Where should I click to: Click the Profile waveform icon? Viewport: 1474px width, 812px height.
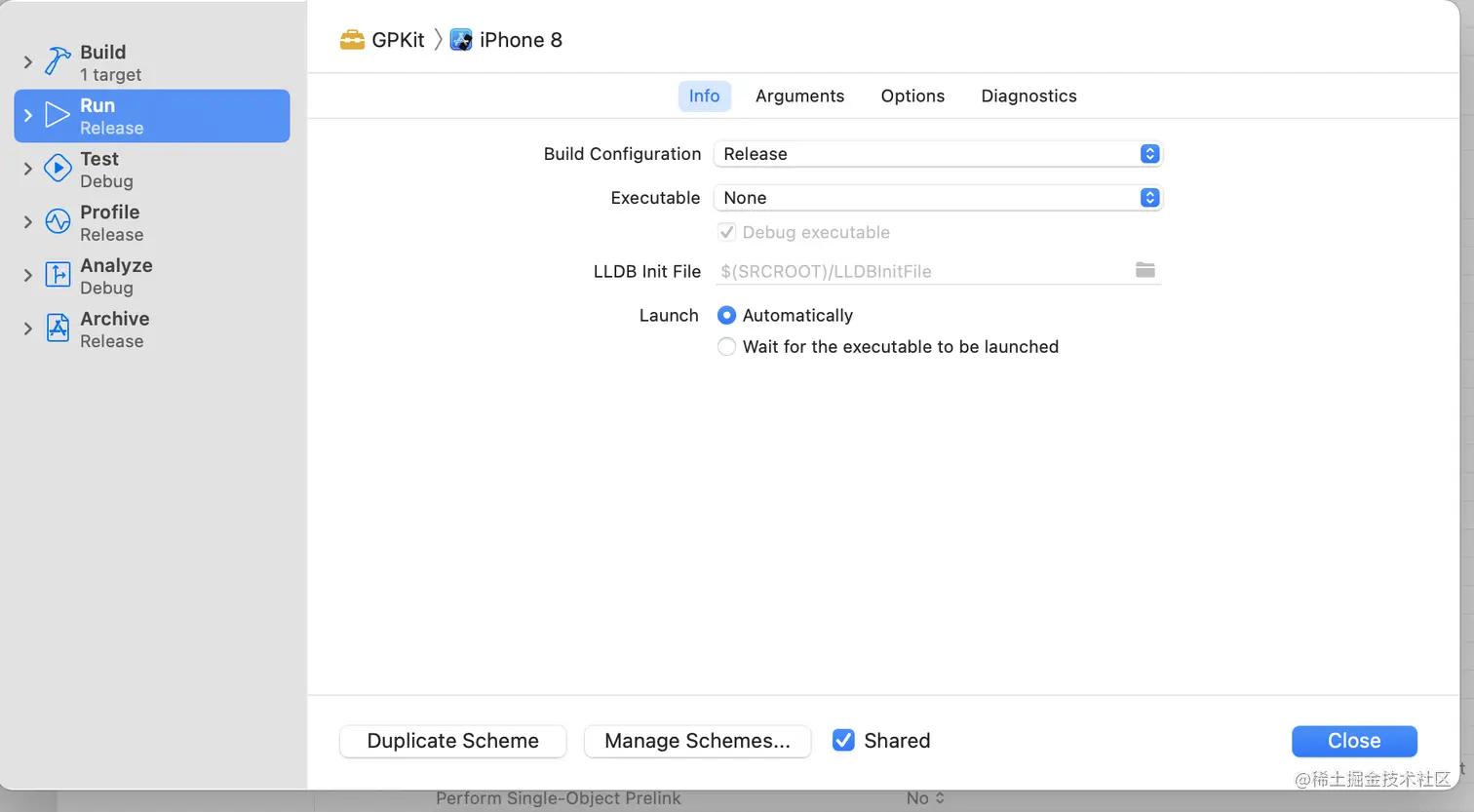58,222
